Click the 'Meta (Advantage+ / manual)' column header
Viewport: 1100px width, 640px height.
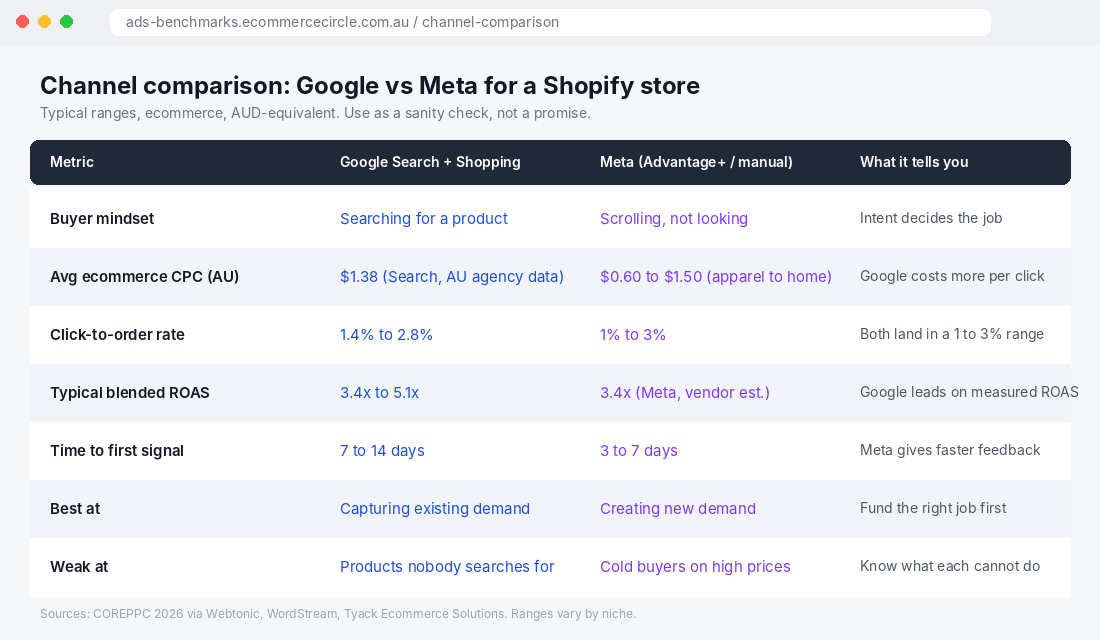[696, 162]
